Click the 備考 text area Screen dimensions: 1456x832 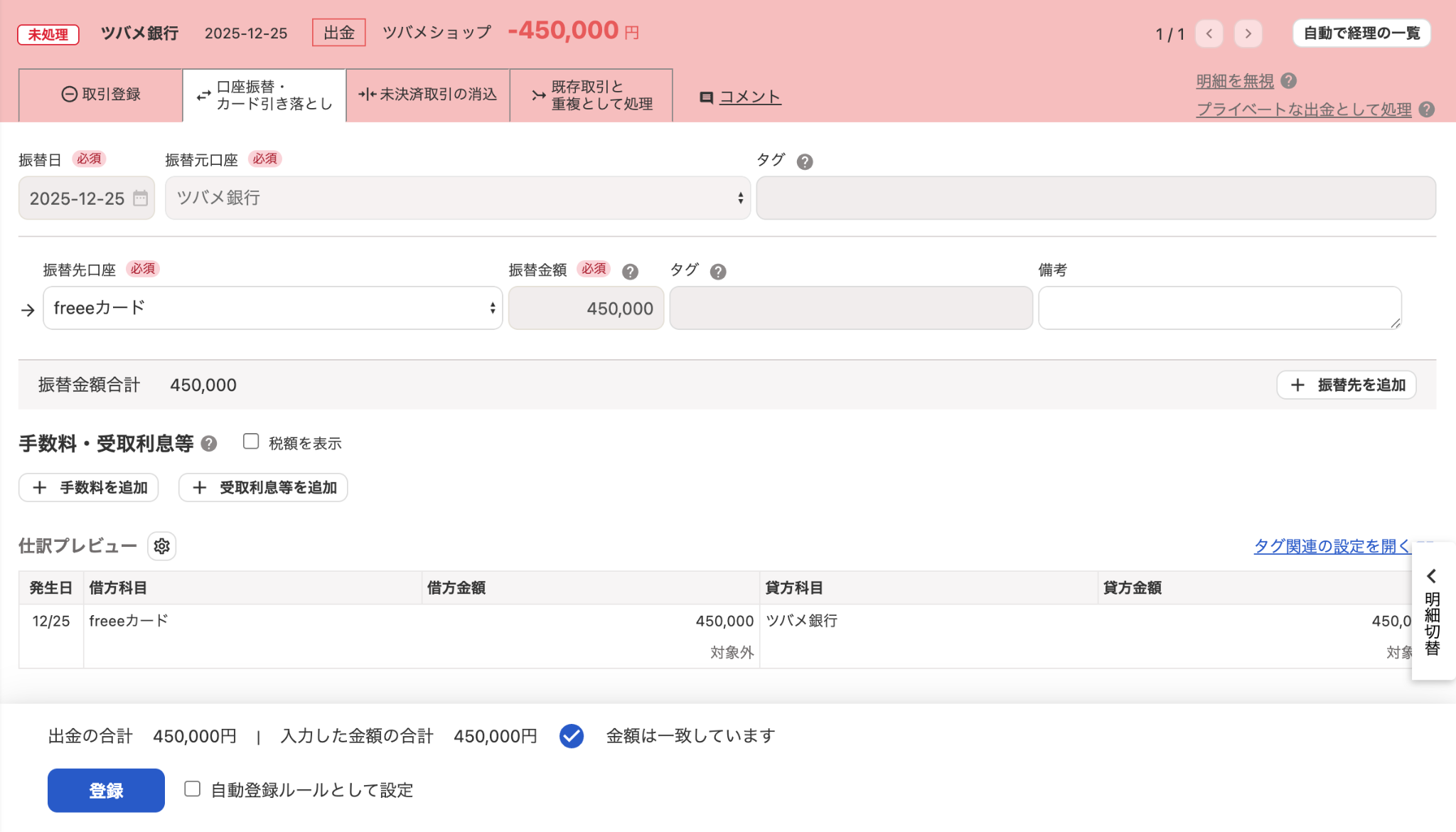(1220, 308)
